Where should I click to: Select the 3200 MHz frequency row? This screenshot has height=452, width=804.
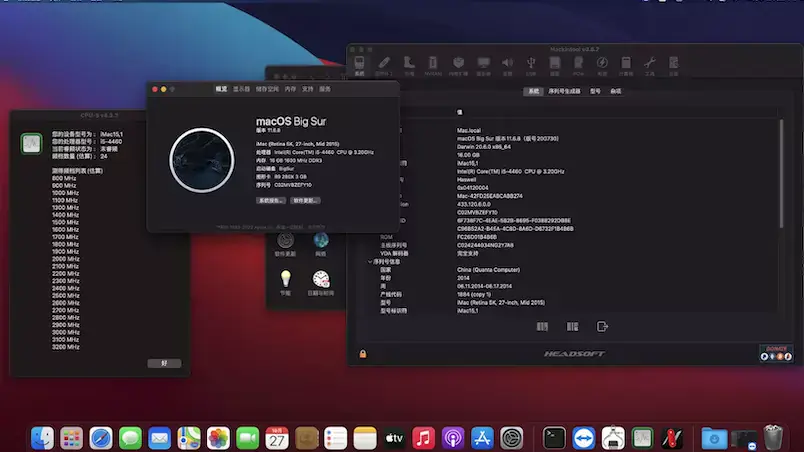(x=66, y=347)
